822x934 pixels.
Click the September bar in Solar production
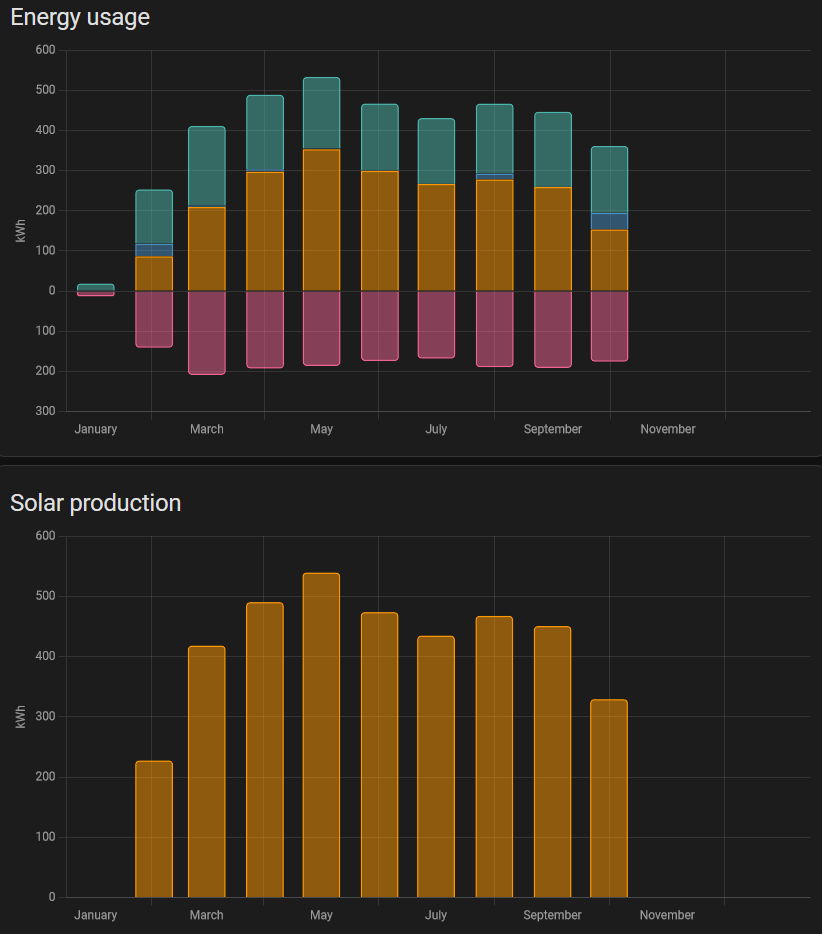(x=552, y=761)
